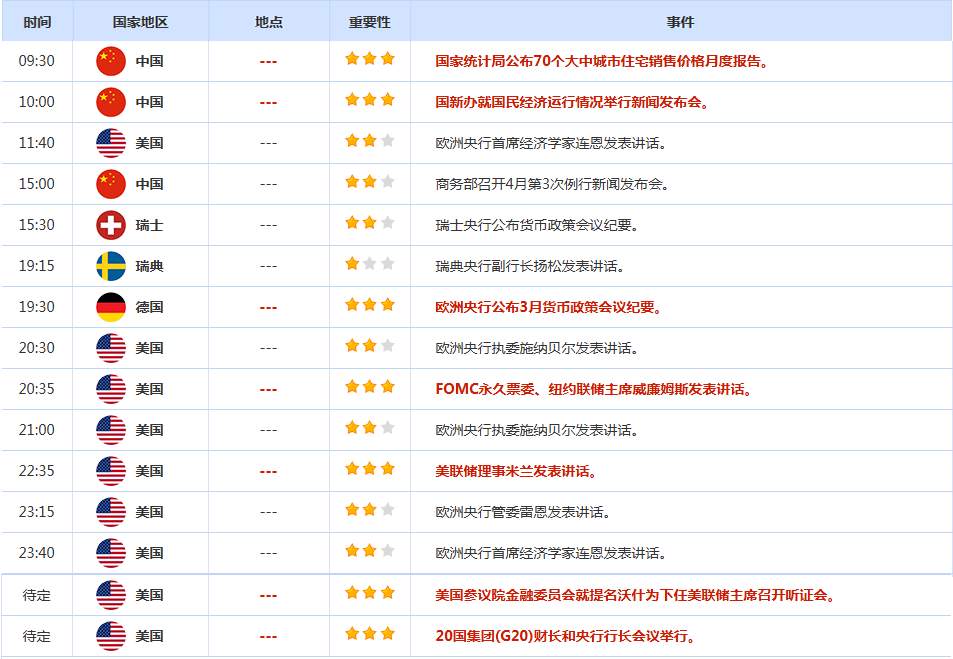Viewport: 953px width, 659px height.
Task: Toggle the grayed star in the 15:30 Swiss row
Action: click(x=389, y=223)
